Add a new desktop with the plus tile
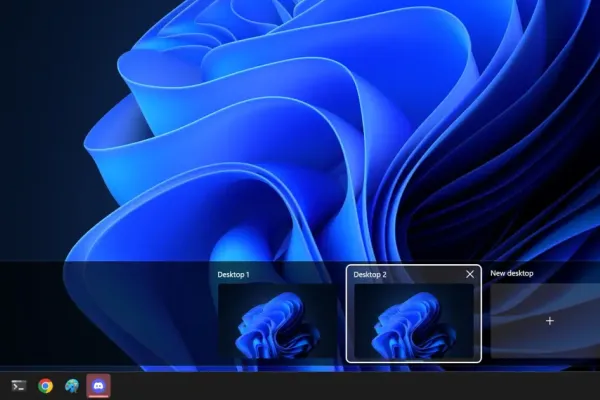Viewport: 600px width, 400px height. [545, 321]
